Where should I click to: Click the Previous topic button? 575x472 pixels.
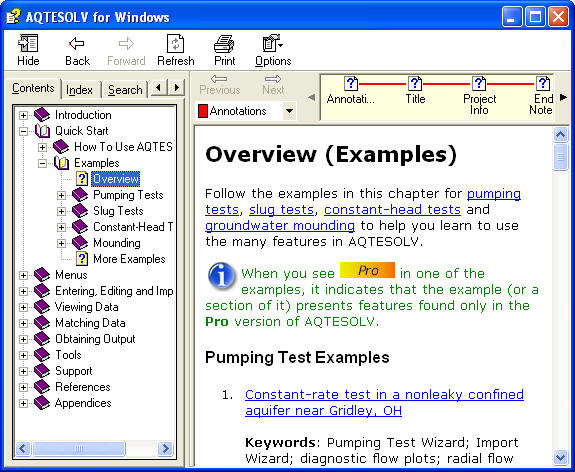click(219, 85)
